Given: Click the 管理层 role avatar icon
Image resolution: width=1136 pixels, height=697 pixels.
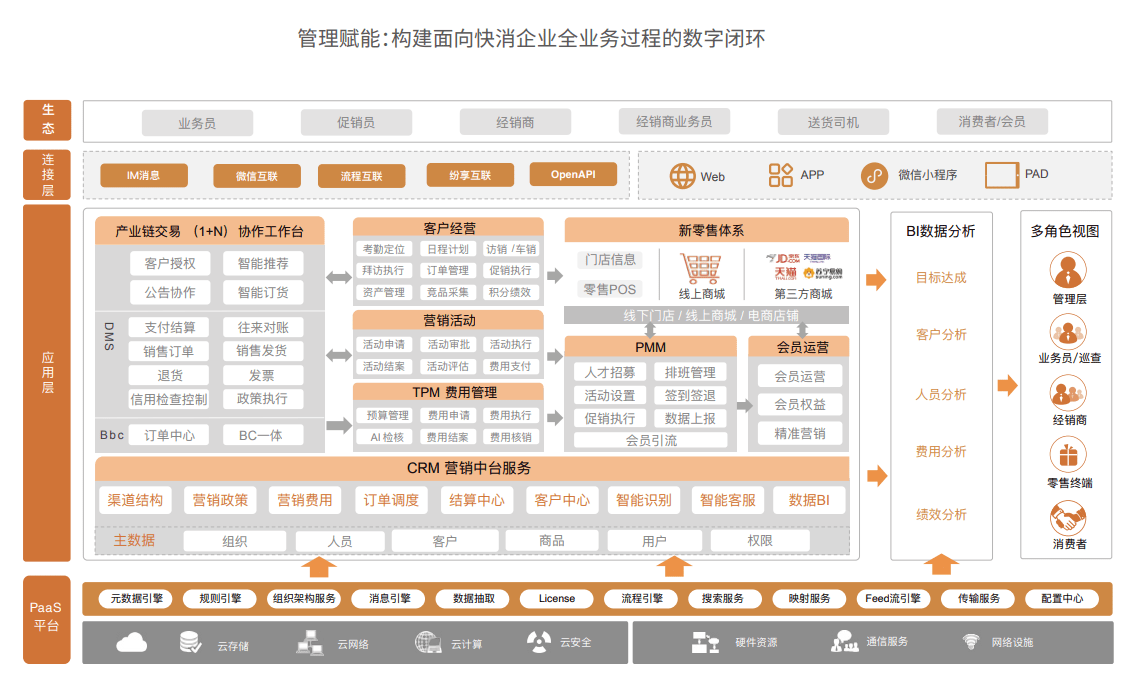Looking at the screenshot, I should [x=1068, y=270].
